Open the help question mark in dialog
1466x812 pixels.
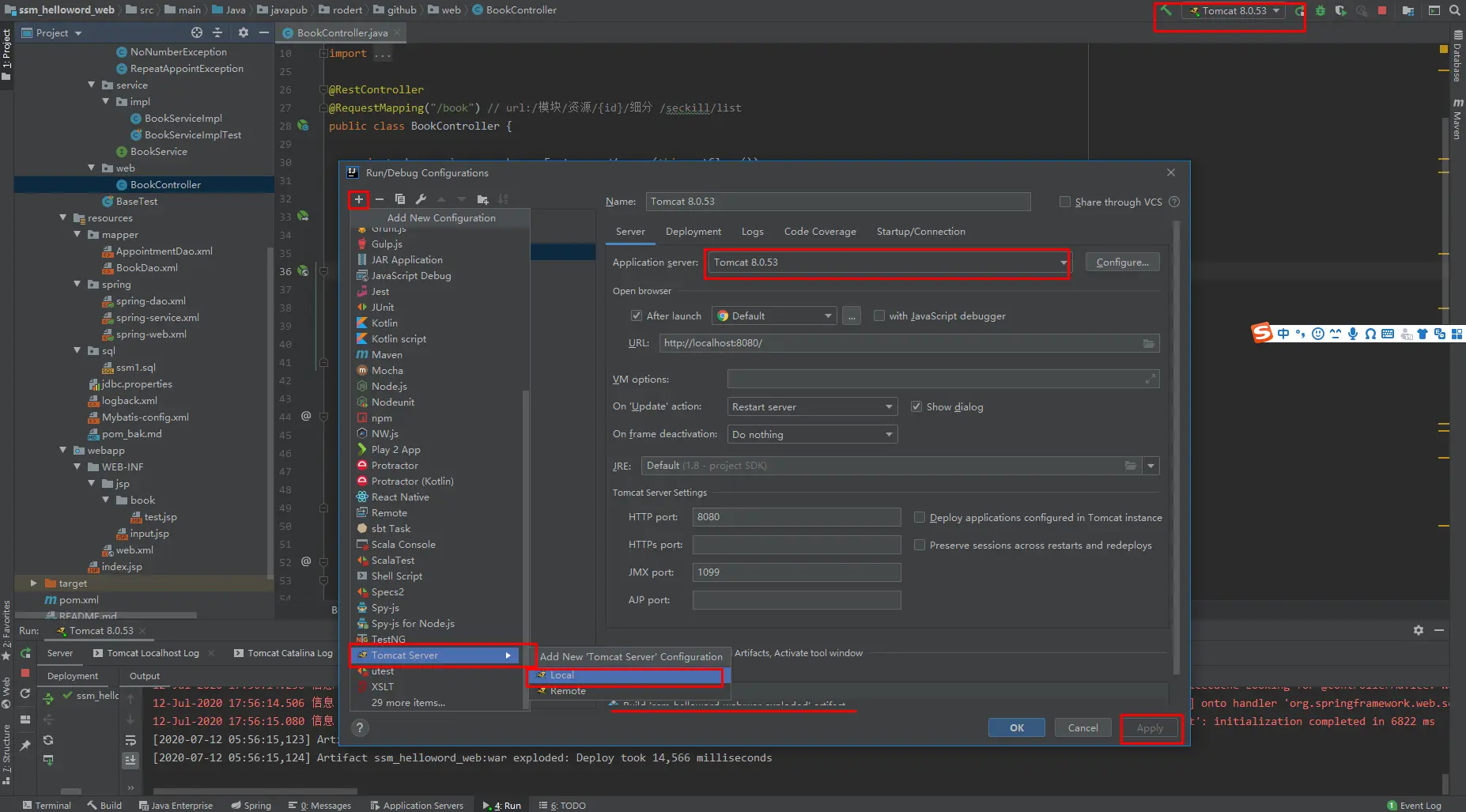(360, 728)
